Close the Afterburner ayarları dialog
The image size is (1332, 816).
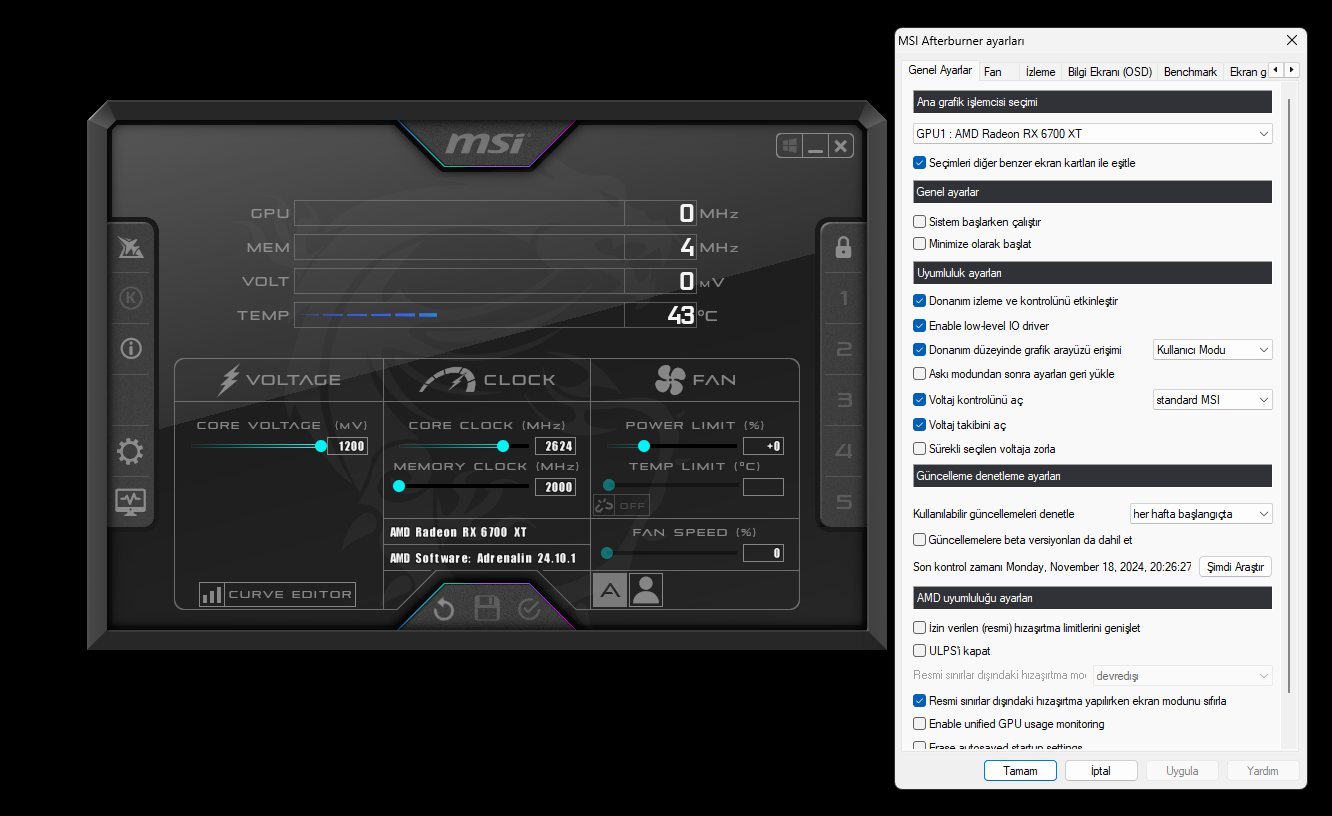[x=1293, y=40]
